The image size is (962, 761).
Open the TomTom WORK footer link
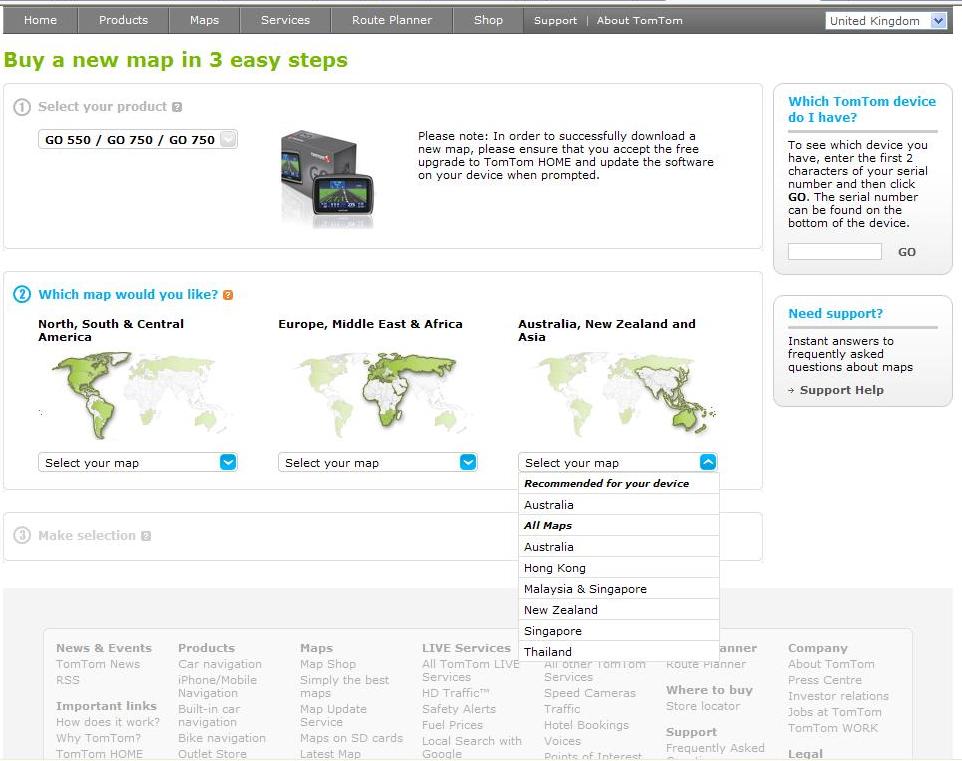click(x=833, y=728)
